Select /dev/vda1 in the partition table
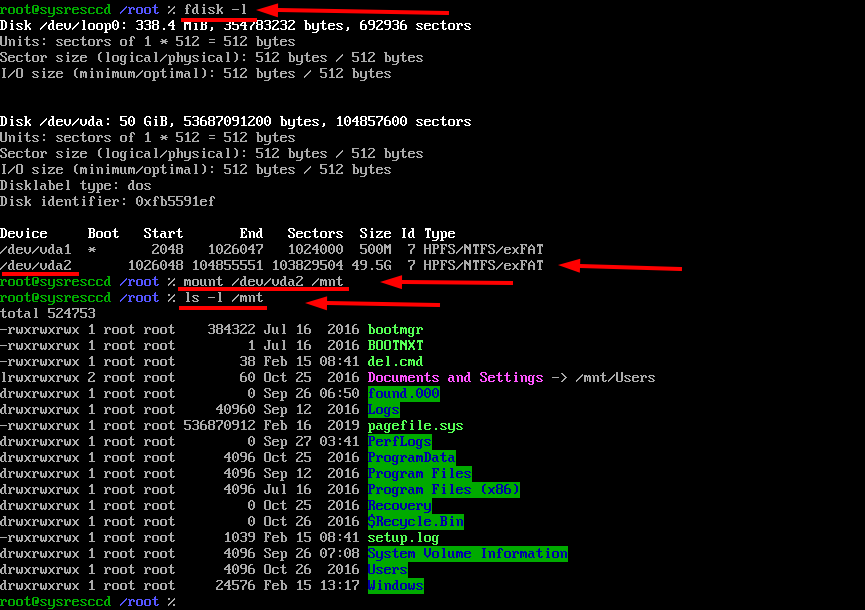 [x=36, y=249]
